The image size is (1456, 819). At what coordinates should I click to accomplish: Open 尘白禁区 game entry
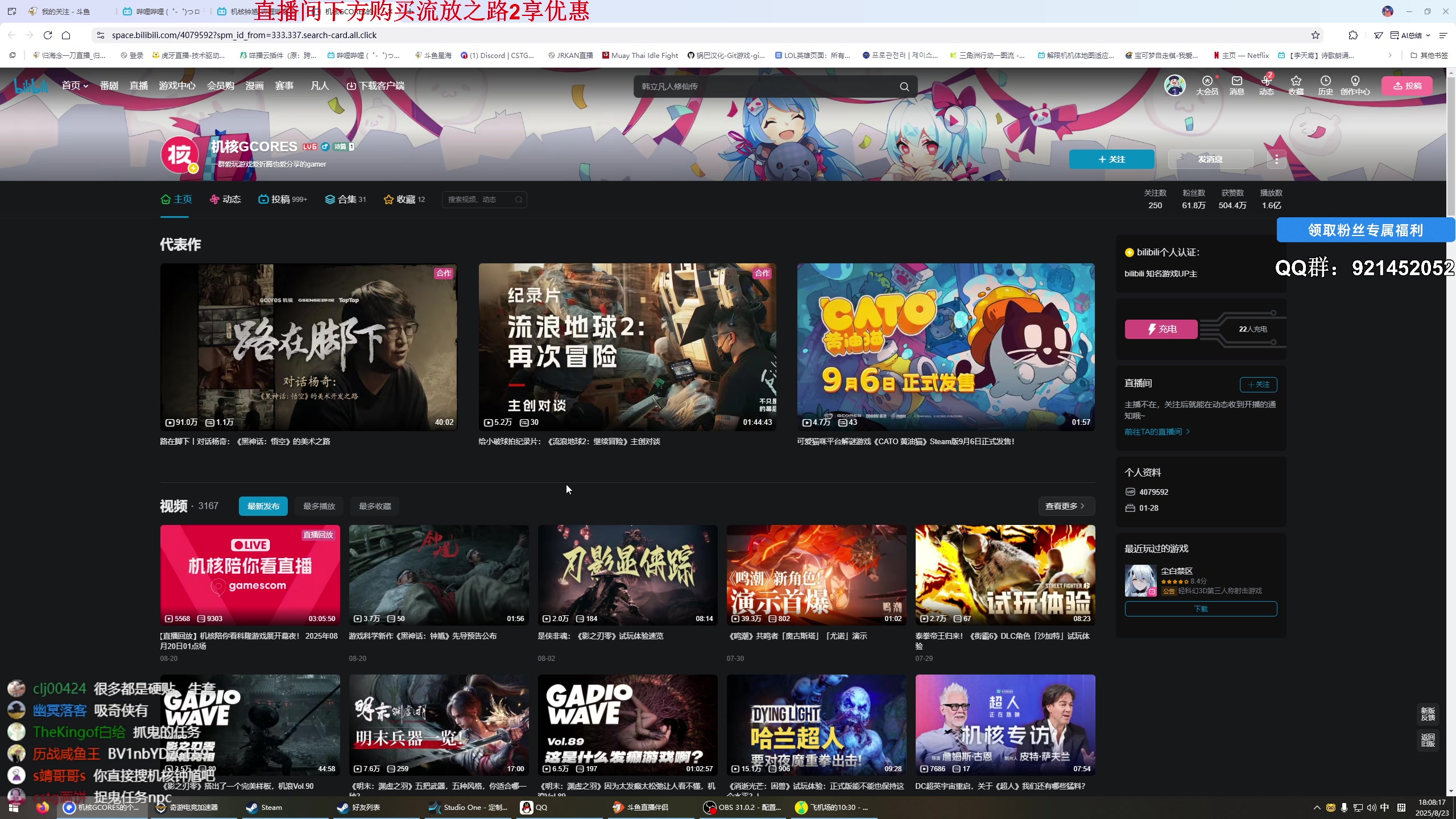point(1201,581)
